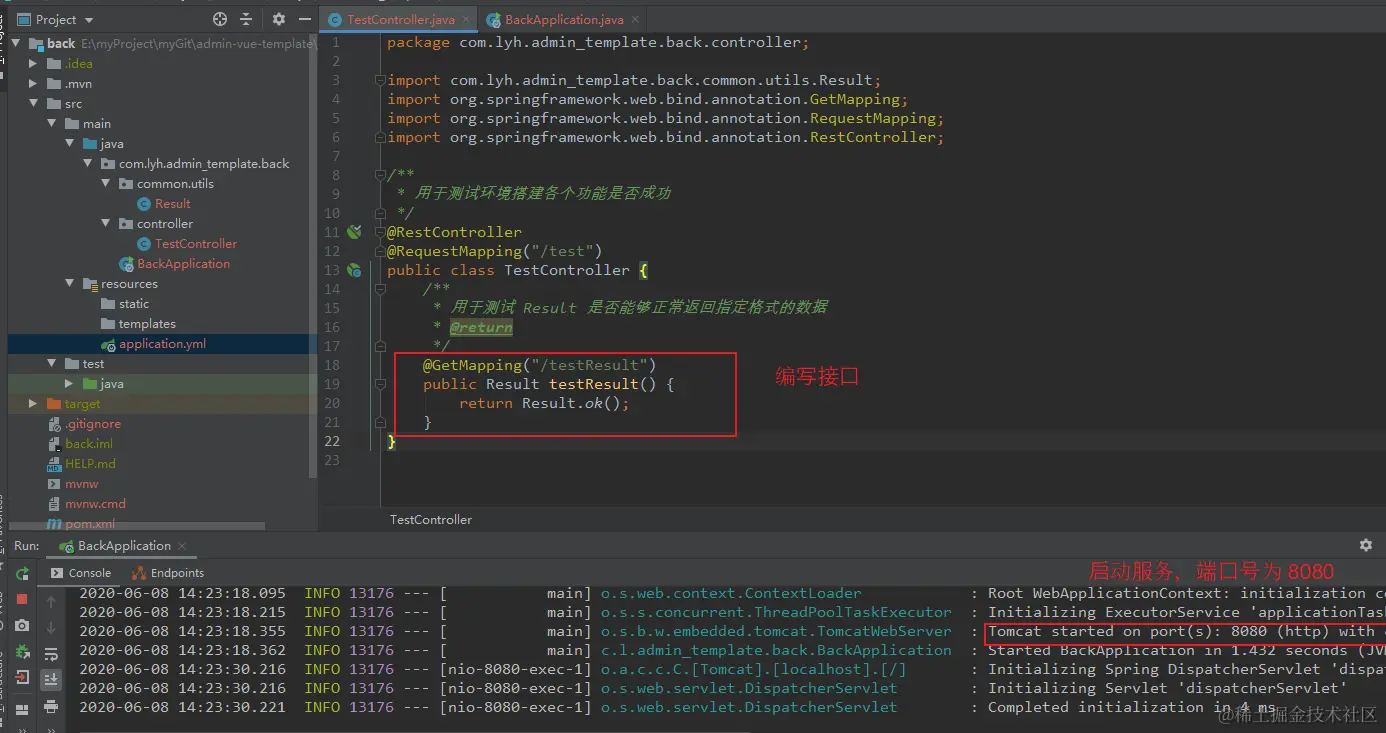
Task: Collapse the controller package
Action: tap(106, 223)
